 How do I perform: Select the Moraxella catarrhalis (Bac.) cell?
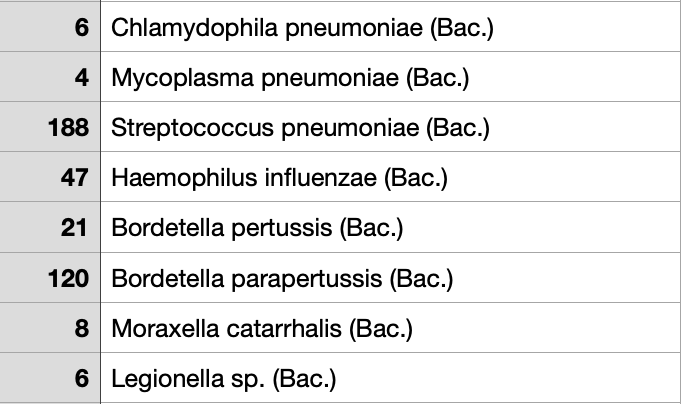[390, 328]
